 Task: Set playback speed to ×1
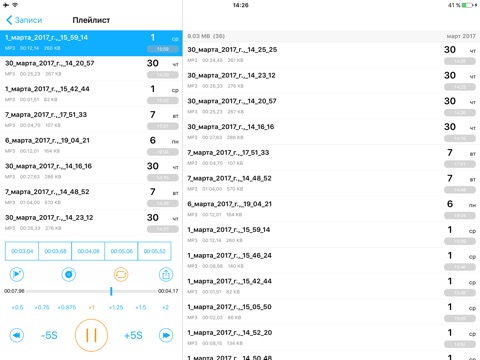(x=91, y=307)
